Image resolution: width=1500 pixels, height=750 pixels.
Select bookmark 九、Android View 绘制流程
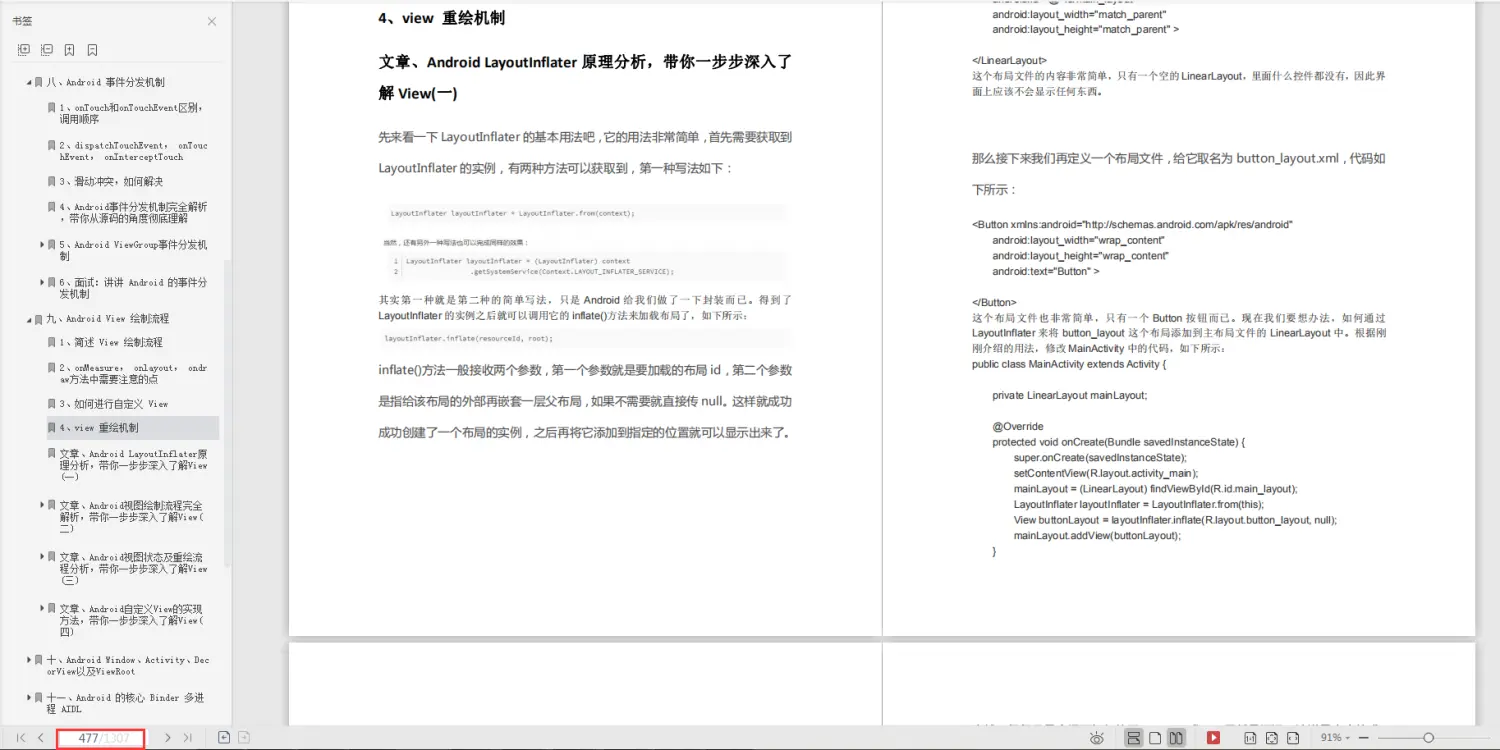coord(107,319)
